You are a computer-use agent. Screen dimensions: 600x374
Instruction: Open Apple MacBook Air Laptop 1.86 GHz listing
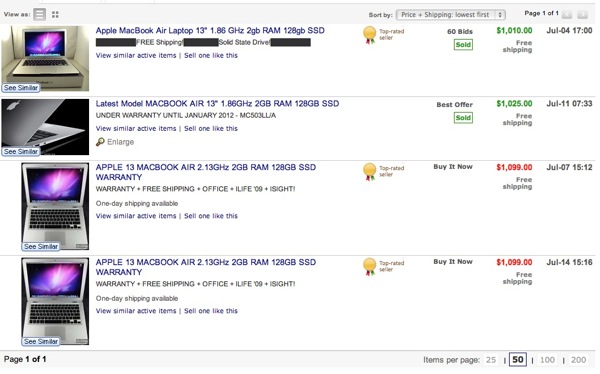click(210, 31)
